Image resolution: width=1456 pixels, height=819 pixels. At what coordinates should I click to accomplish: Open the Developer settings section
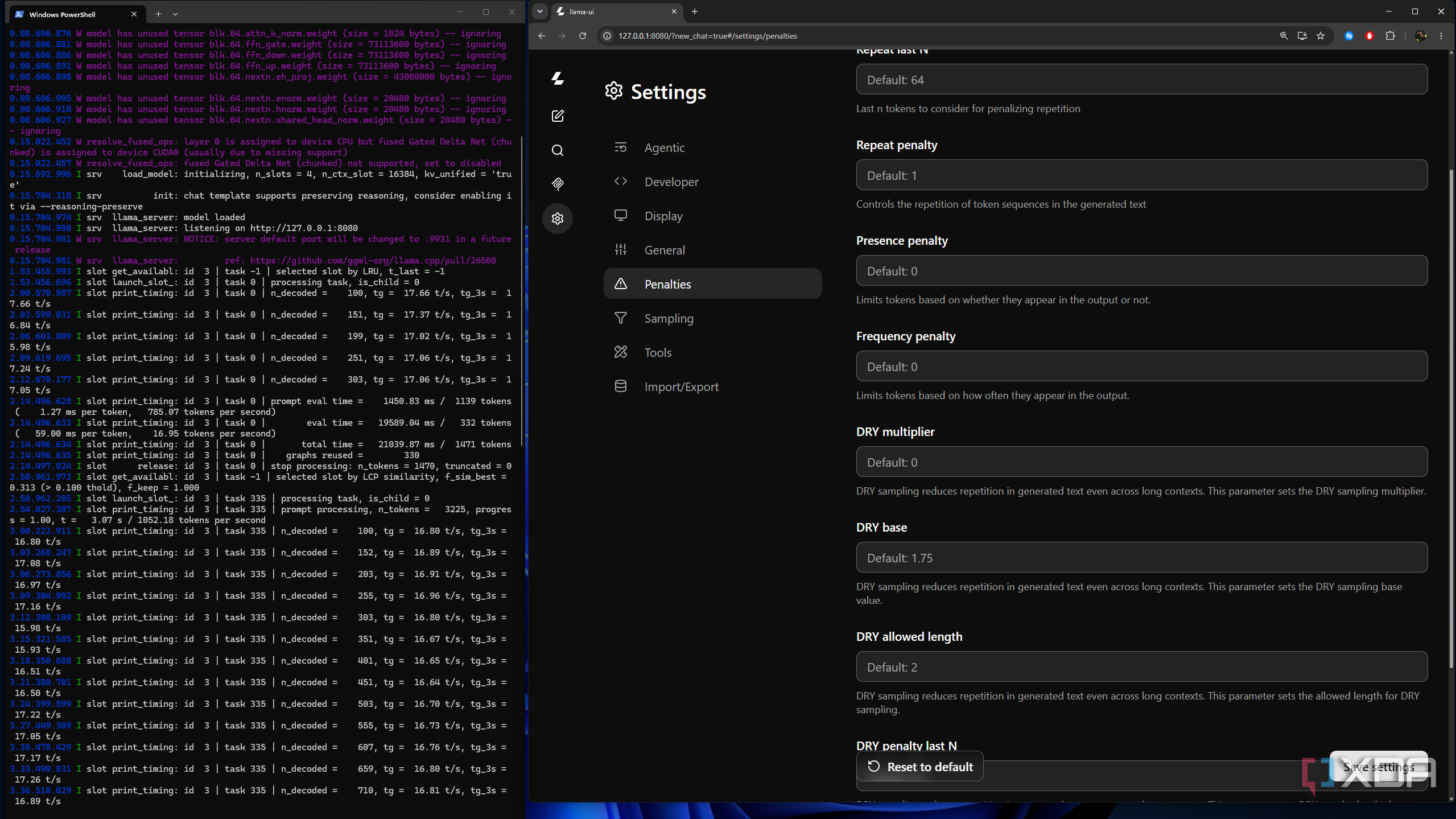(x=712, y=182)
